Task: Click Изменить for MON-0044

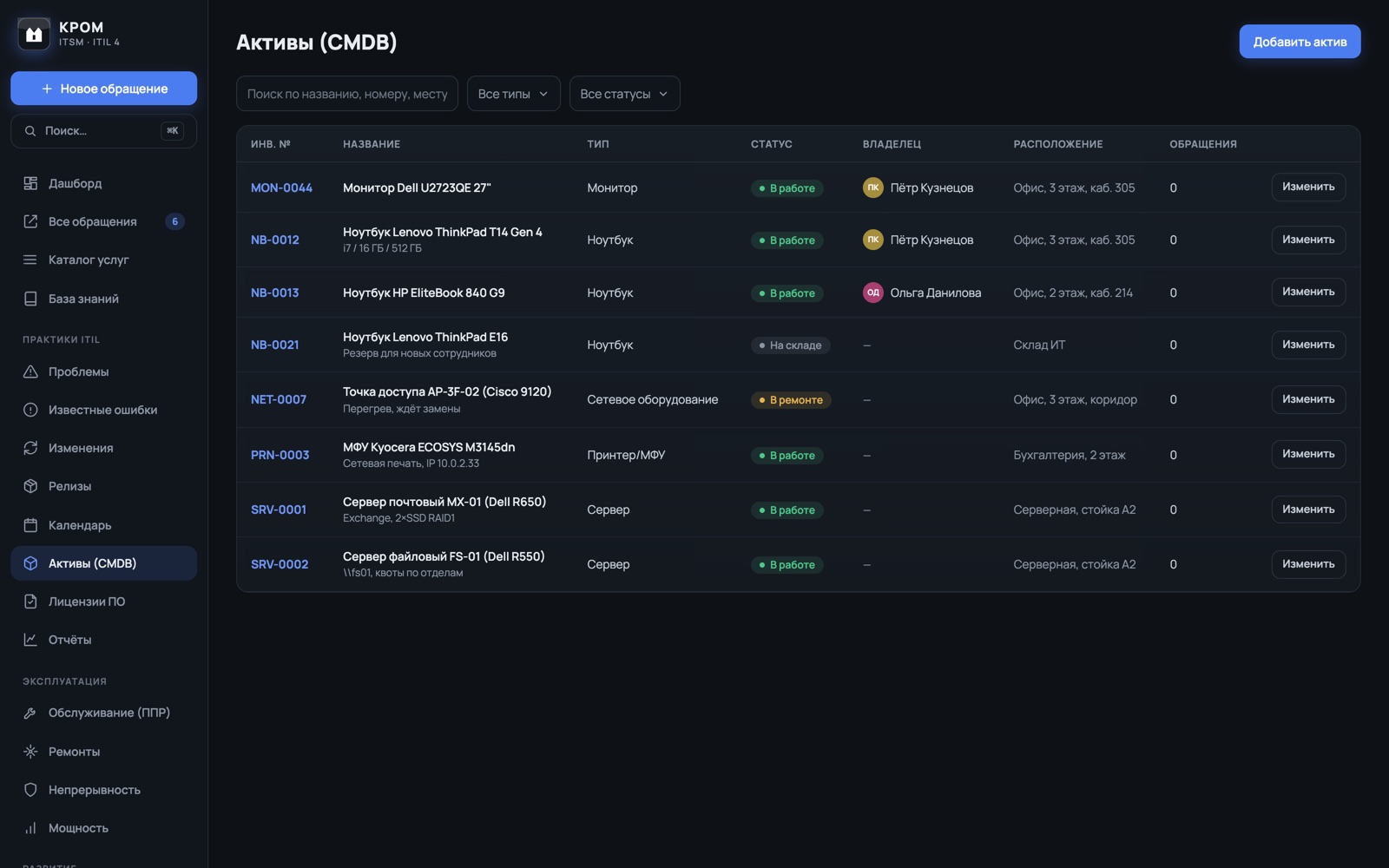Action: 1308,187
